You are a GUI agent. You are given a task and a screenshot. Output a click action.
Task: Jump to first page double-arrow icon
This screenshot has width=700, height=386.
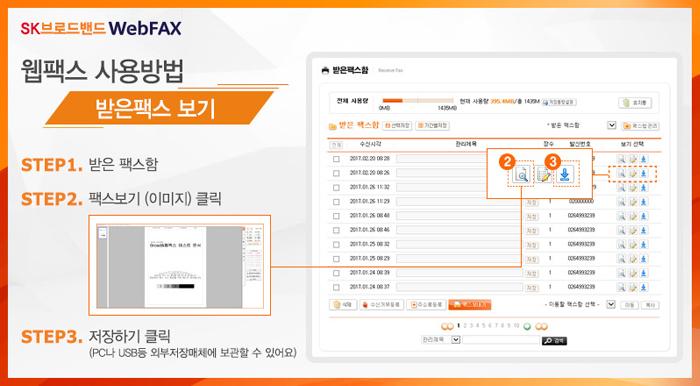click(447, 326)
